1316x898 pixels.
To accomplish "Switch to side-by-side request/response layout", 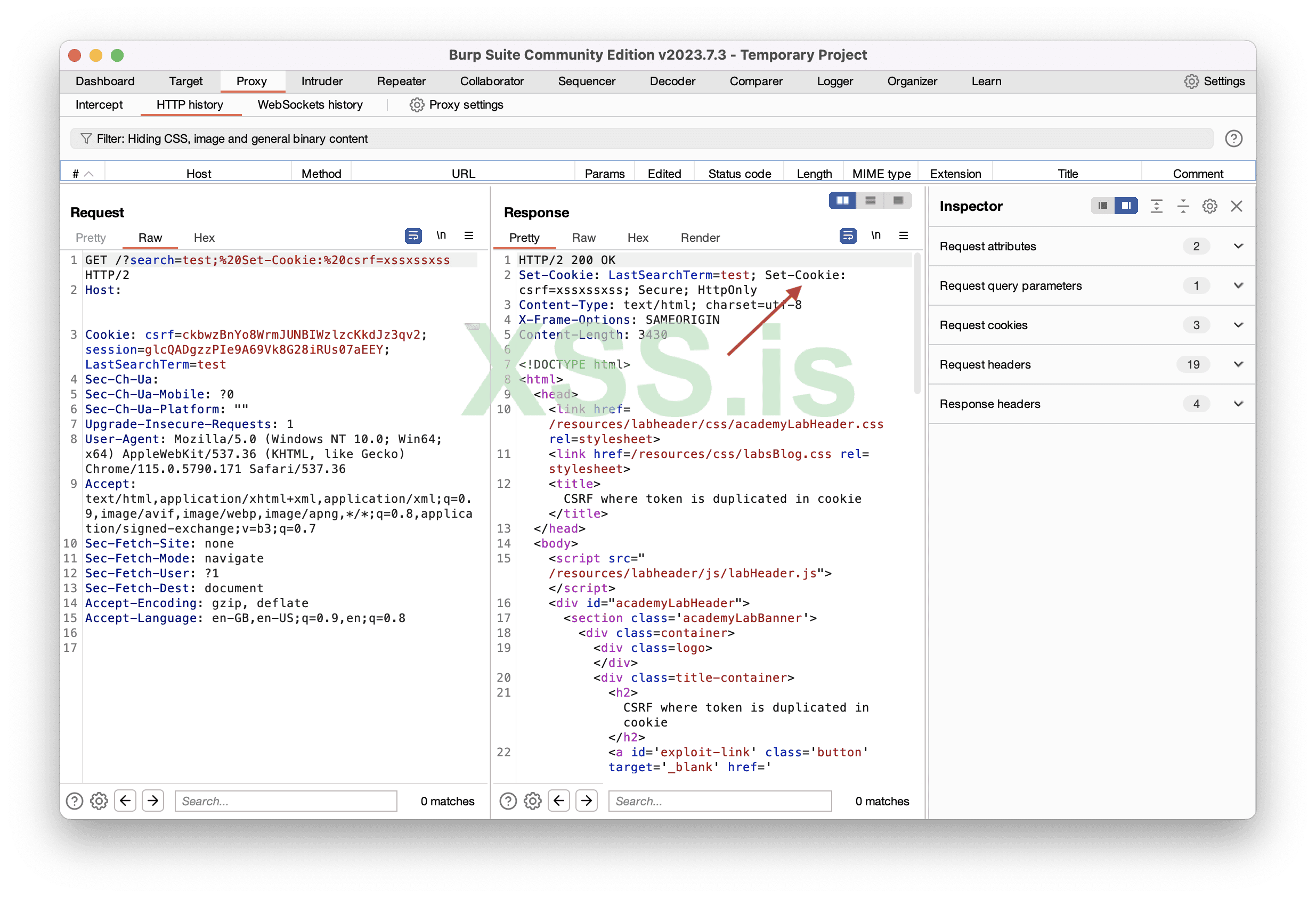I will click(842, 200).
